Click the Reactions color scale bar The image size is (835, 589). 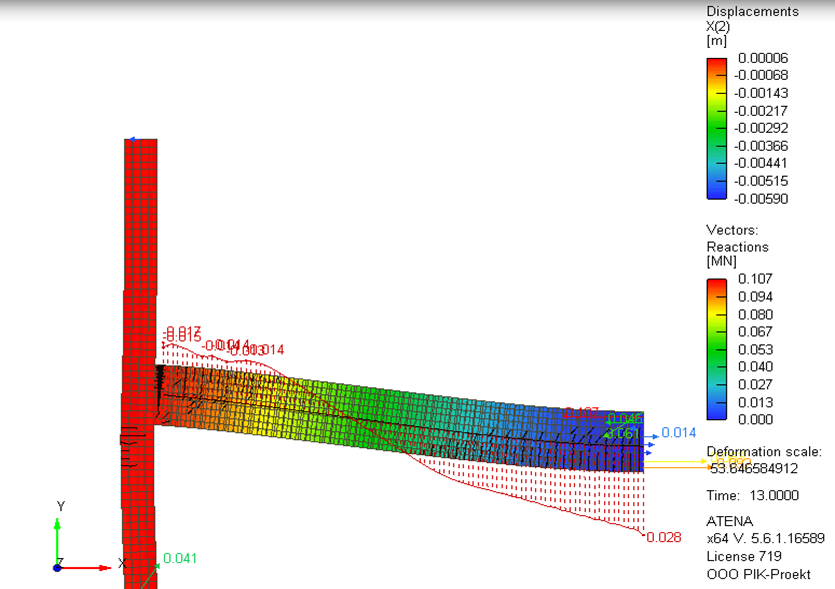click(716, 349)
